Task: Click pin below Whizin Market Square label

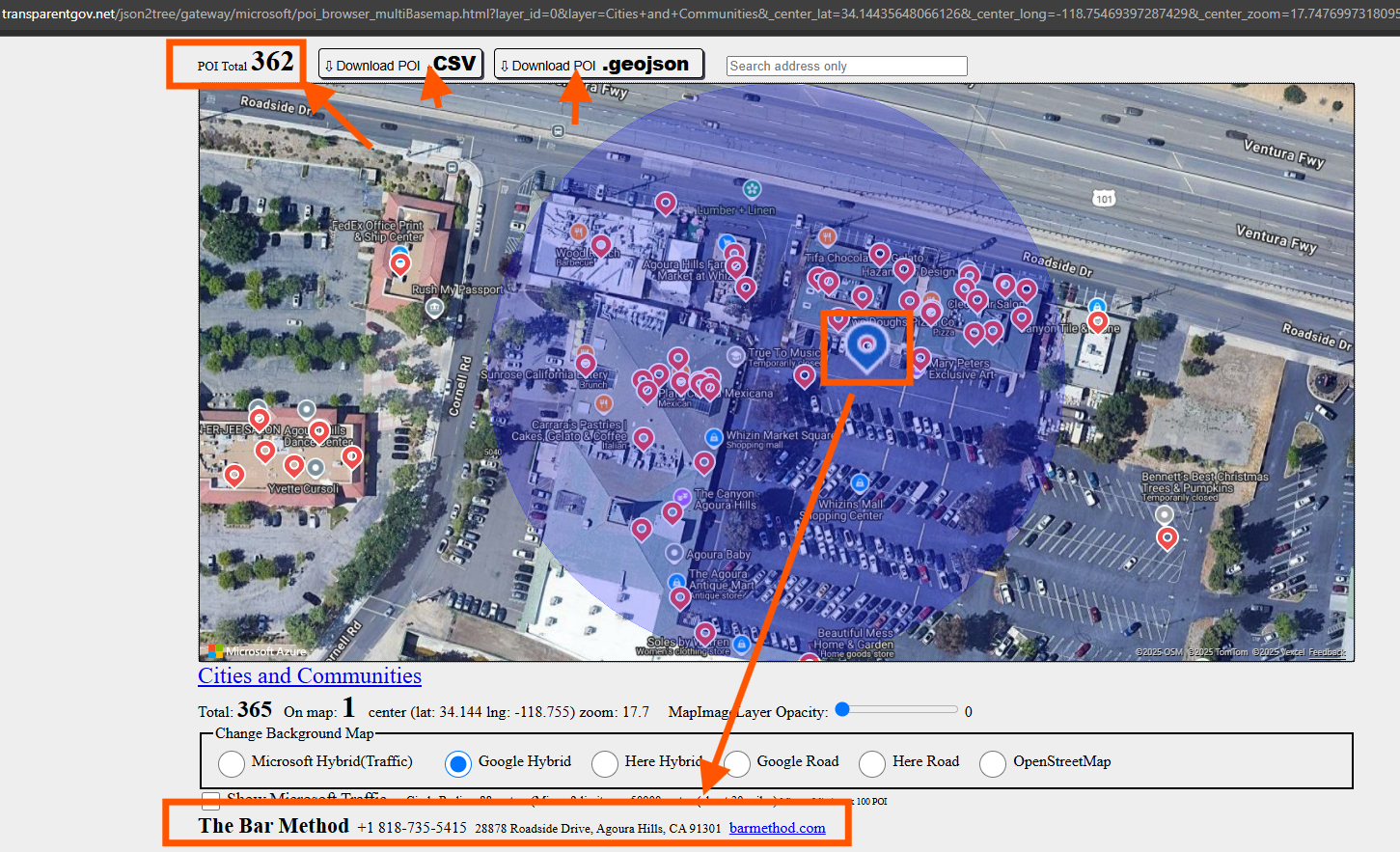Action: coord(704,464)
